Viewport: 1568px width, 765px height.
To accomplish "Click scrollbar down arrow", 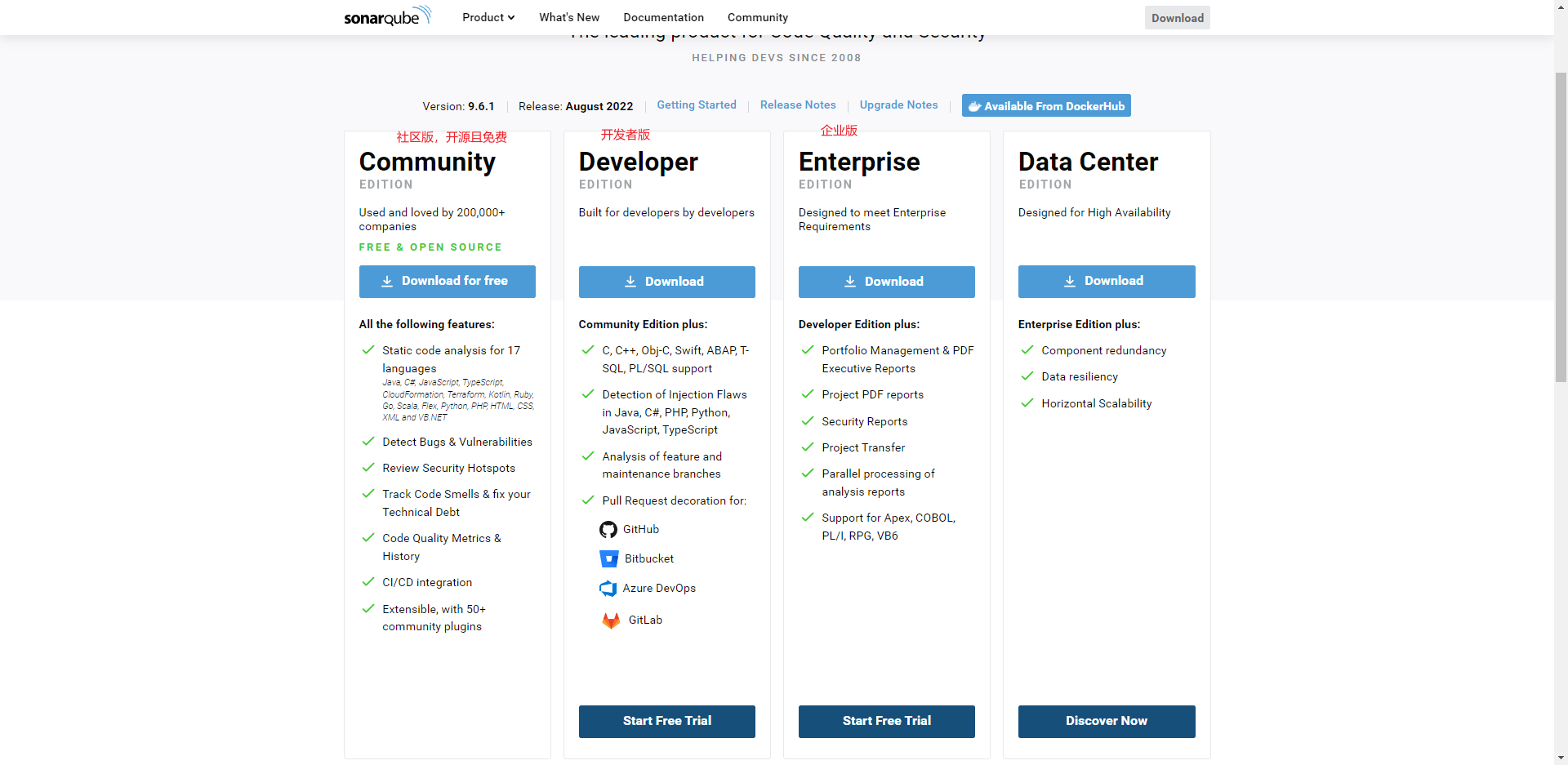I will click(x=1561, y=758).
